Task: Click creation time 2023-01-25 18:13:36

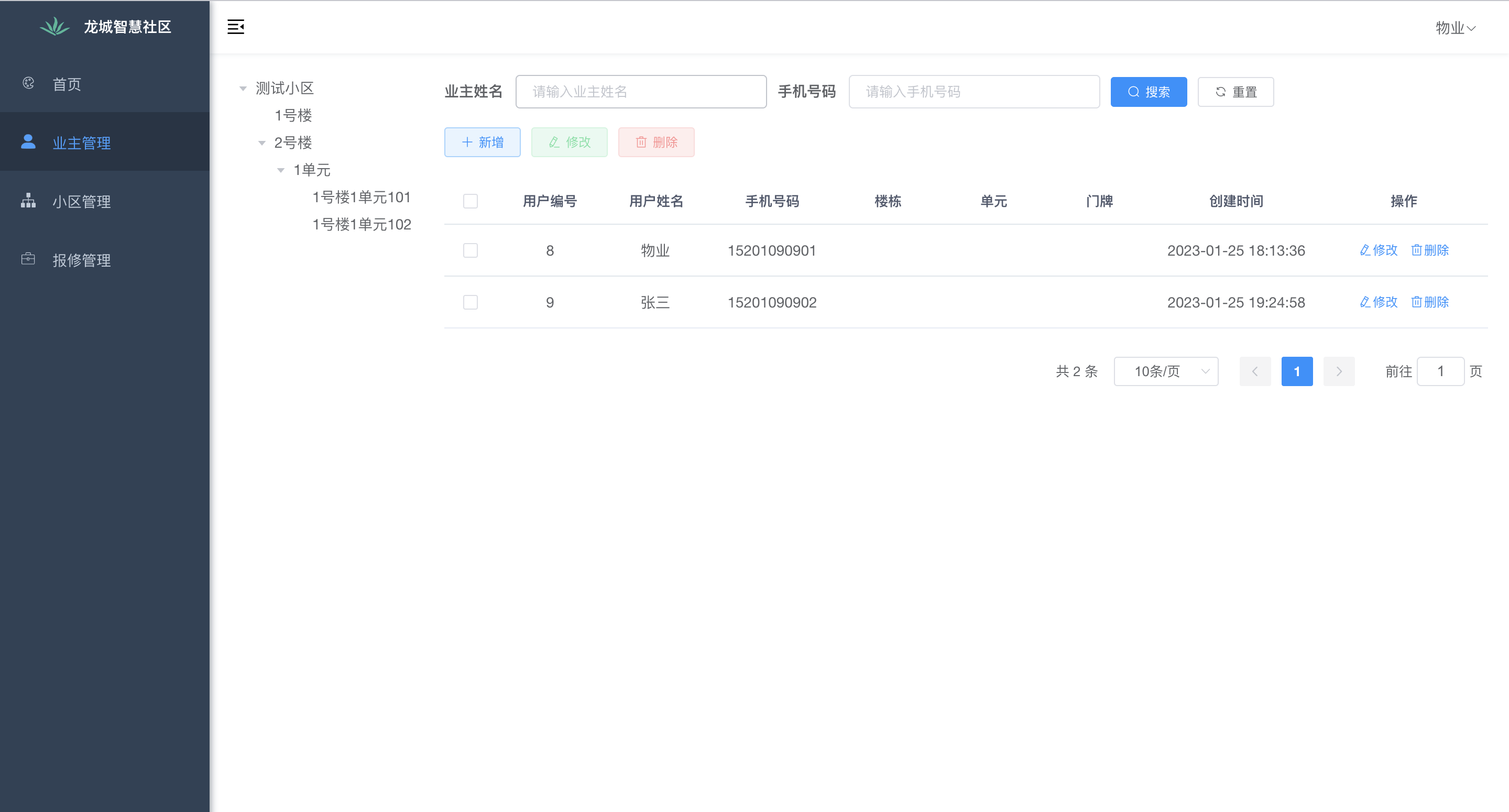Action: (x=1236, y=251)
